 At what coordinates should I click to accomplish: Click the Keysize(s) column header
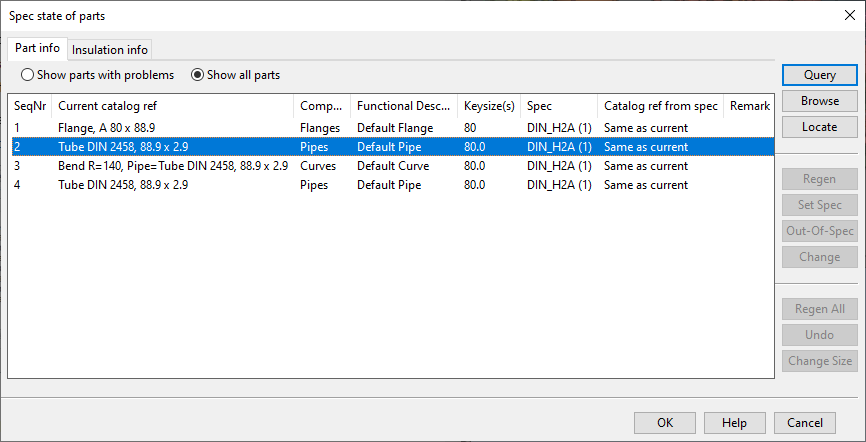tap(488, 106)
